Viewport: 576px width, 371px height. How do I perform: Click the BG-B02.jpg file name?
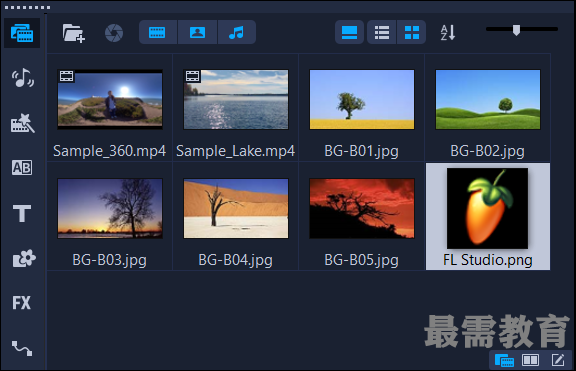point(487,151)
